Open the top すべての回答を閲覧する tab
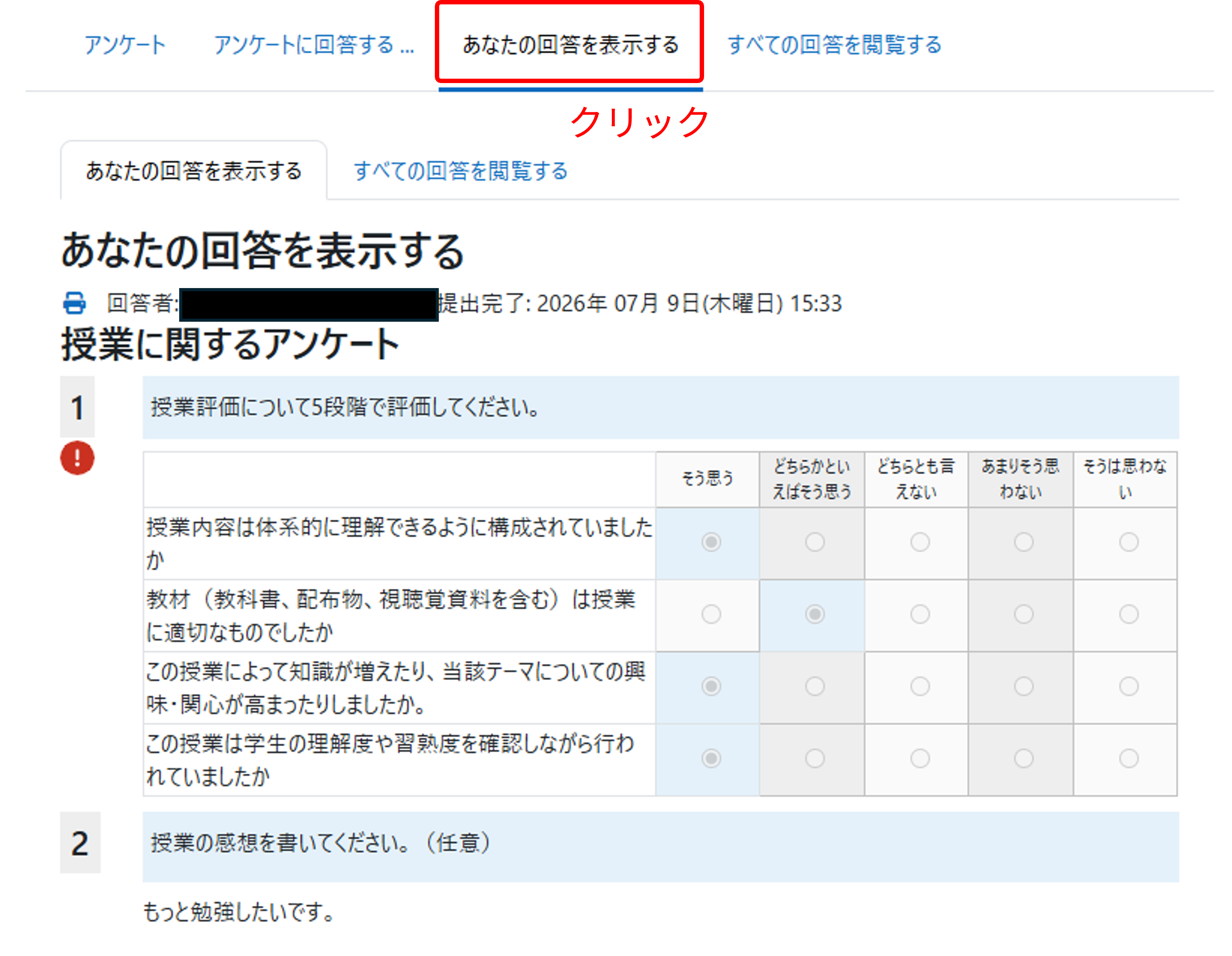1232x956 pixels. (834, 45)
